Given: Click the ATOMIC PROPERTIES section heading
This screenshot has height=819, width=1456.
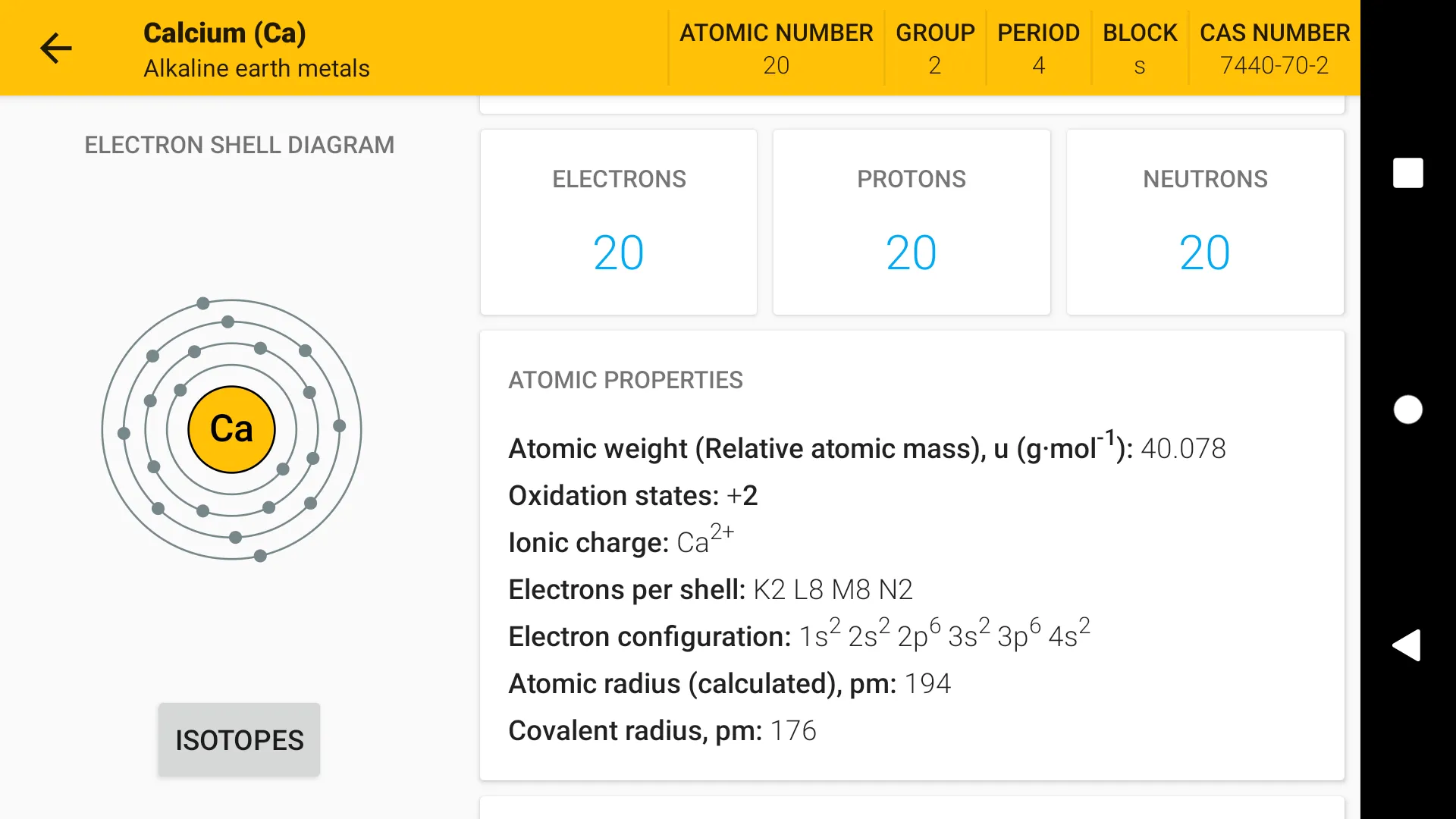Looking at the screenshot, I should (x=625, y=380).
